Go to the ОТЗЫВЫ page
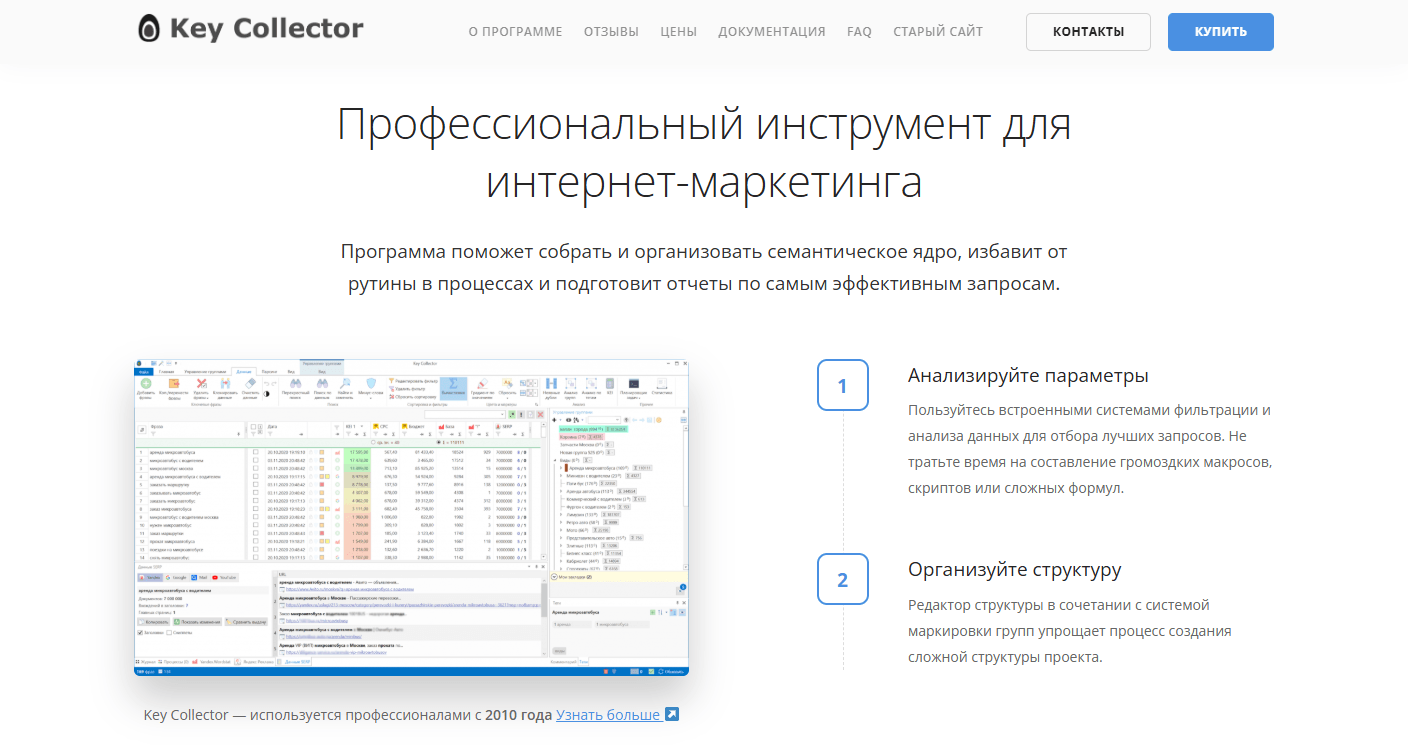Viewport: 1408px width, 751px height. pyautogui.click(x=611, y=32)
